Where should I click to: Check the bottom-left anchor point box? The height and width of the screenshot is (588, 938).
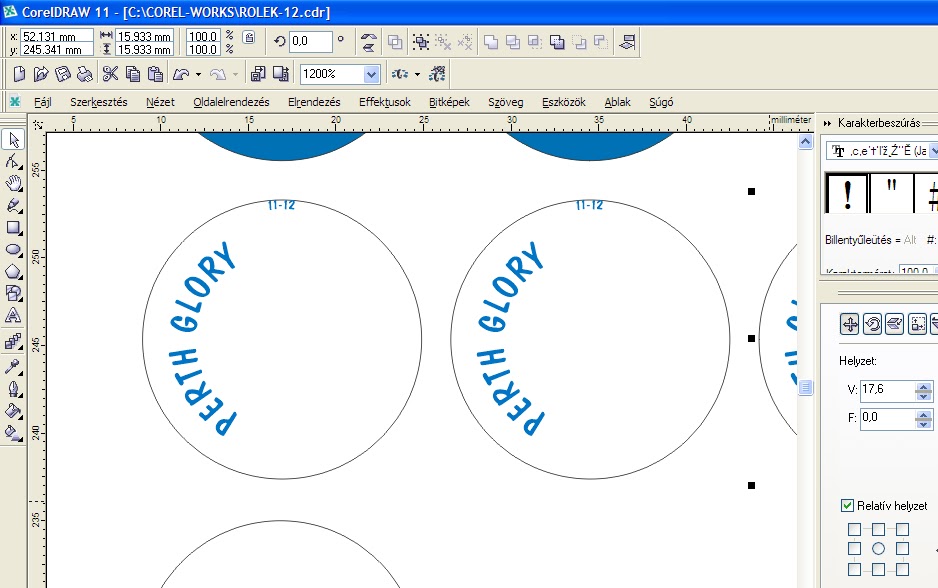click(854, 569)
